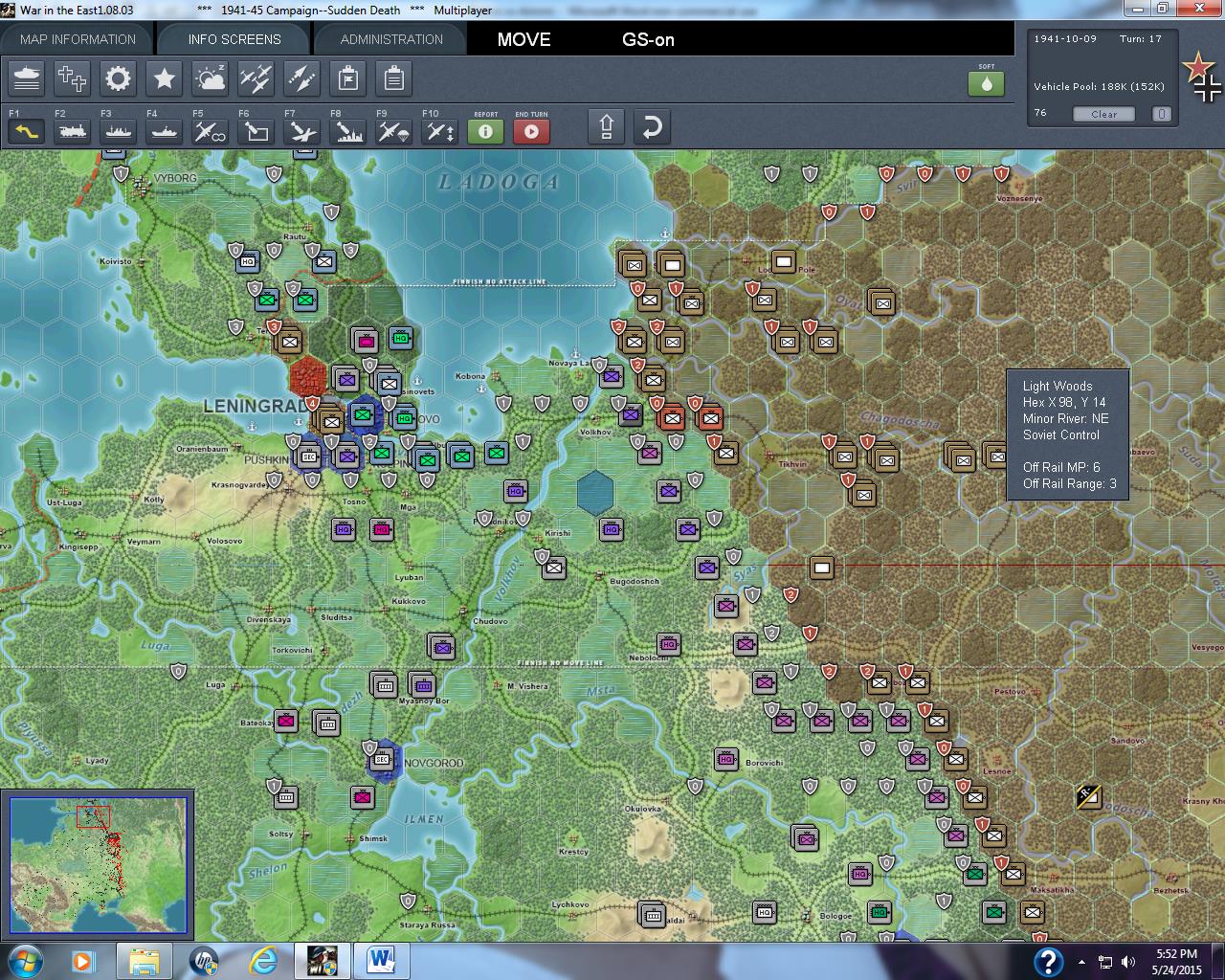Select F10 air transfer mode
Screen dimensions: 1225x980
tap(439, 130)
